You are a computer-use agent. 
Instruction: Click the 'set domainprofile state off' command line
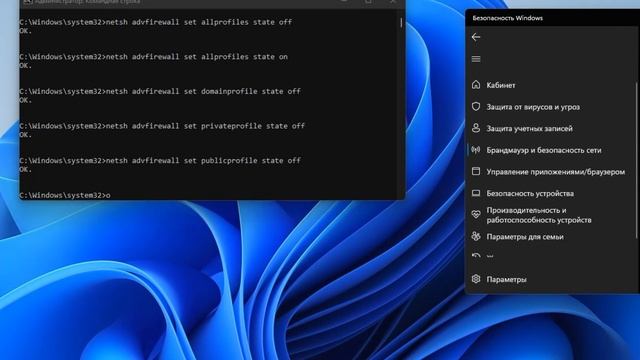[160, 91]
